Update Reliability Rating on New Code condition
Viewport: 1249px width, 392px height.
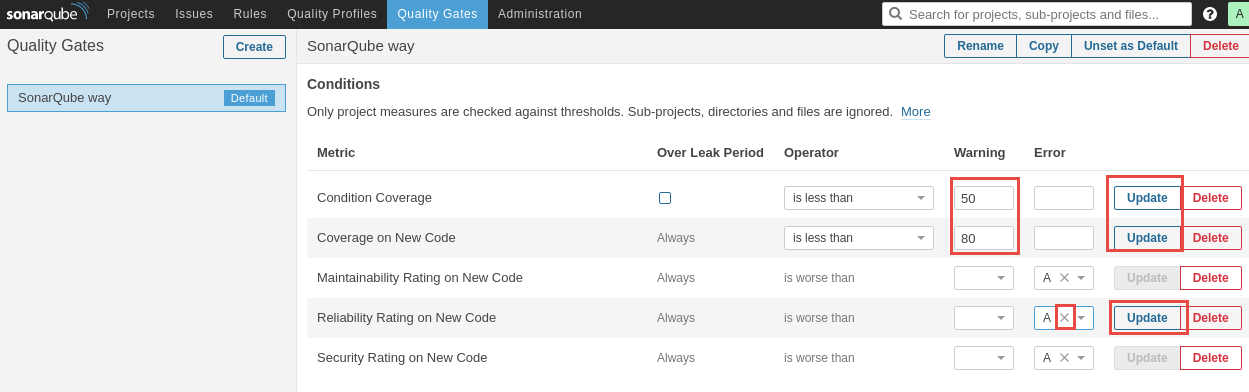1147,318
